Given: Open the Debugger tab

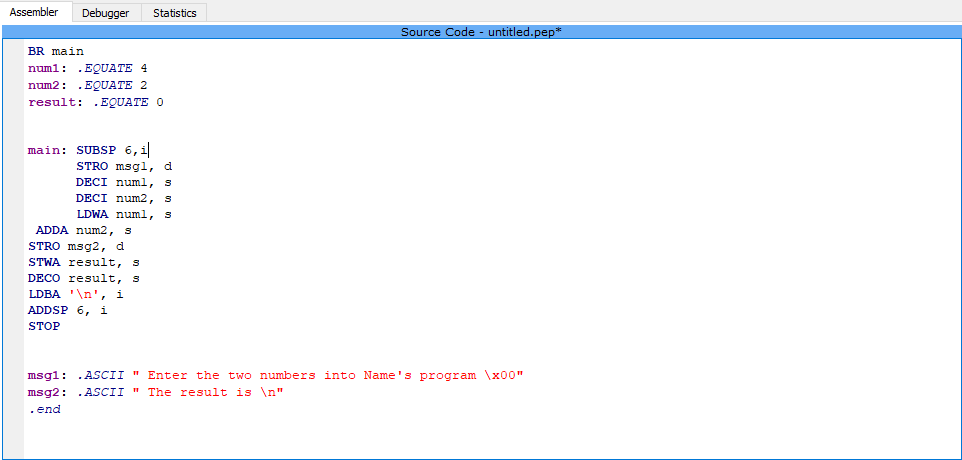Looking at the screenshot, I should (106, 12).
